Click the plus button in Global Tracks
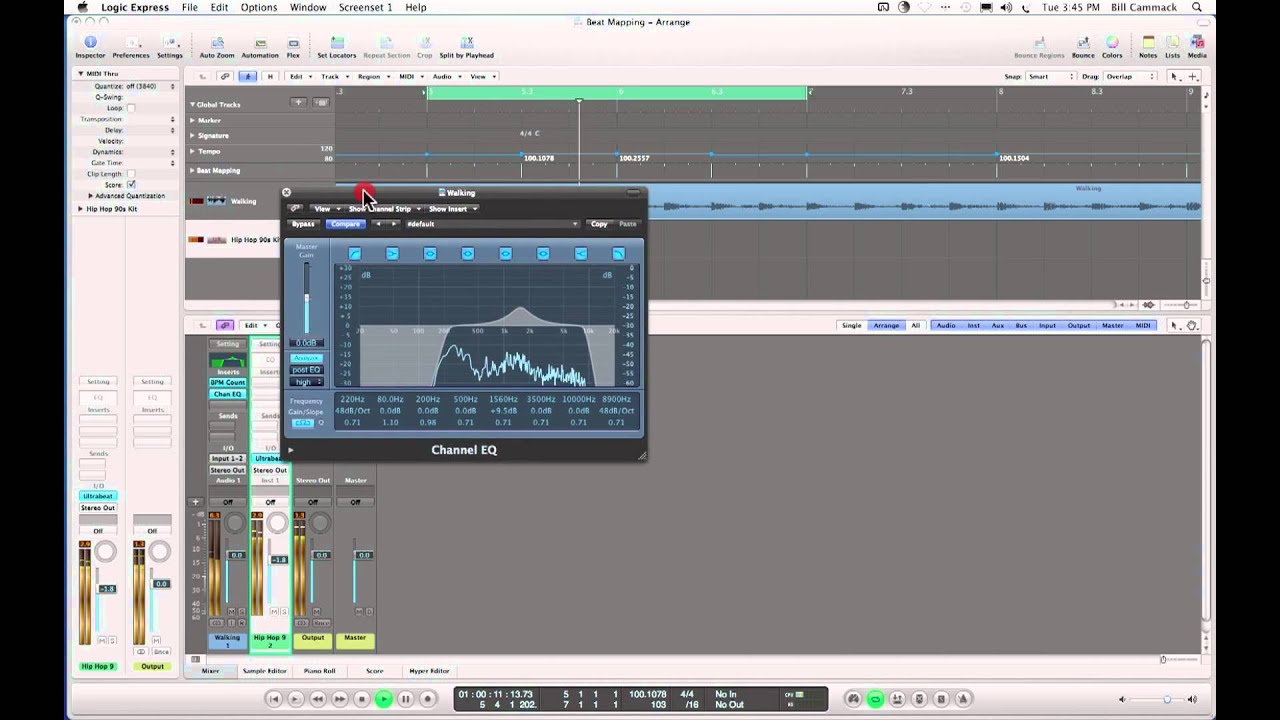 (298, 102)
